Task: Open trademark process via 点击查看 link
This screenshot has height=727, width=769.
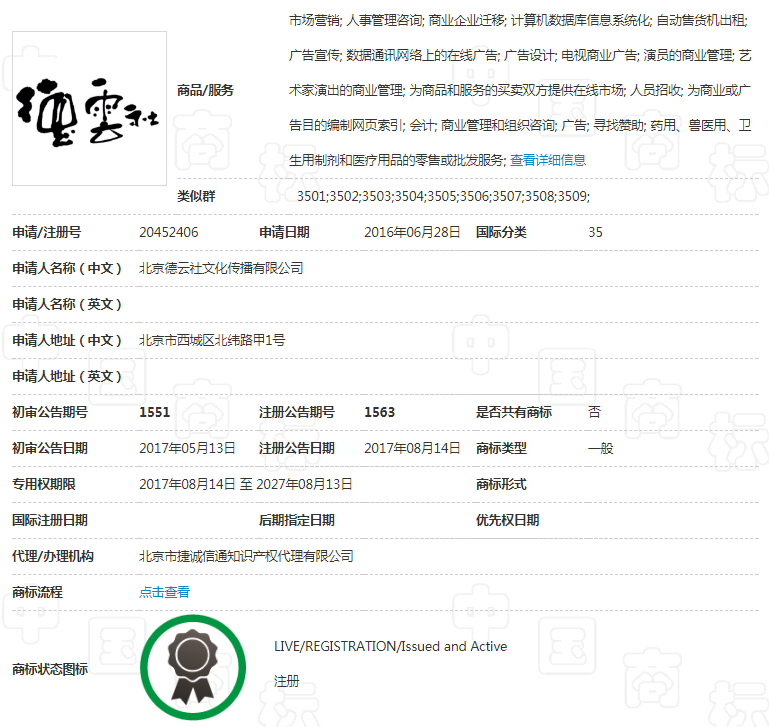Action: click(x=164, y=592)
